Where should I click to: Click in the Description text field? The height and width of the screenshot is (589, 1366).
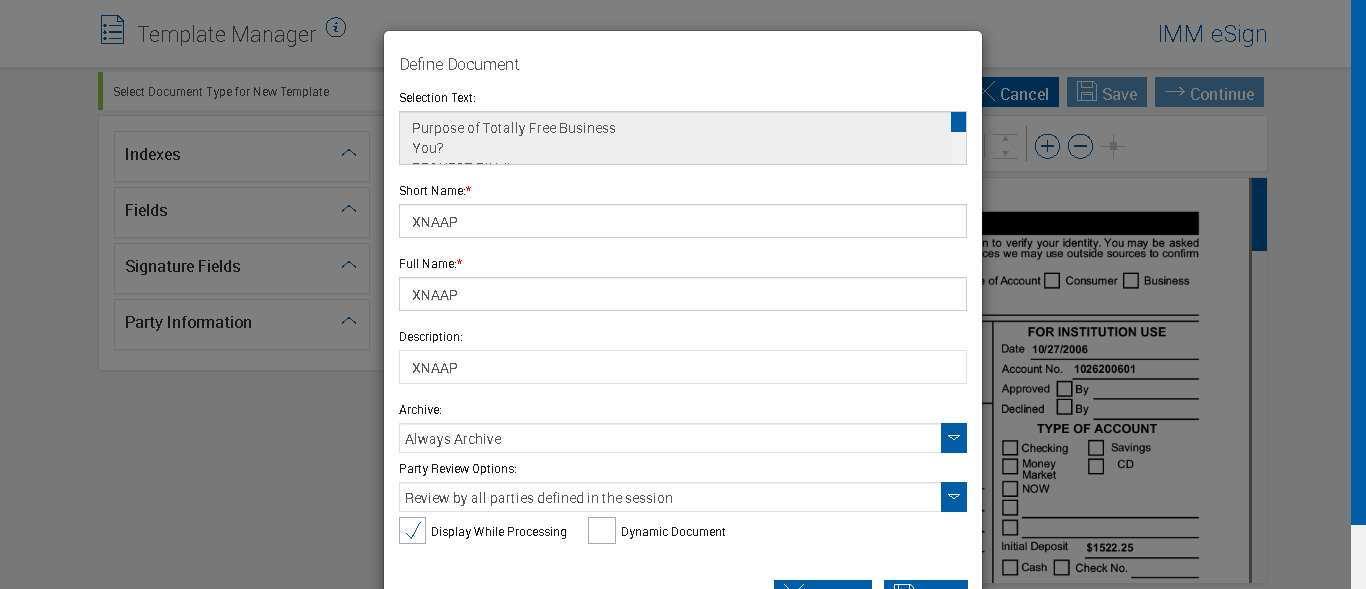coord(682,368)
